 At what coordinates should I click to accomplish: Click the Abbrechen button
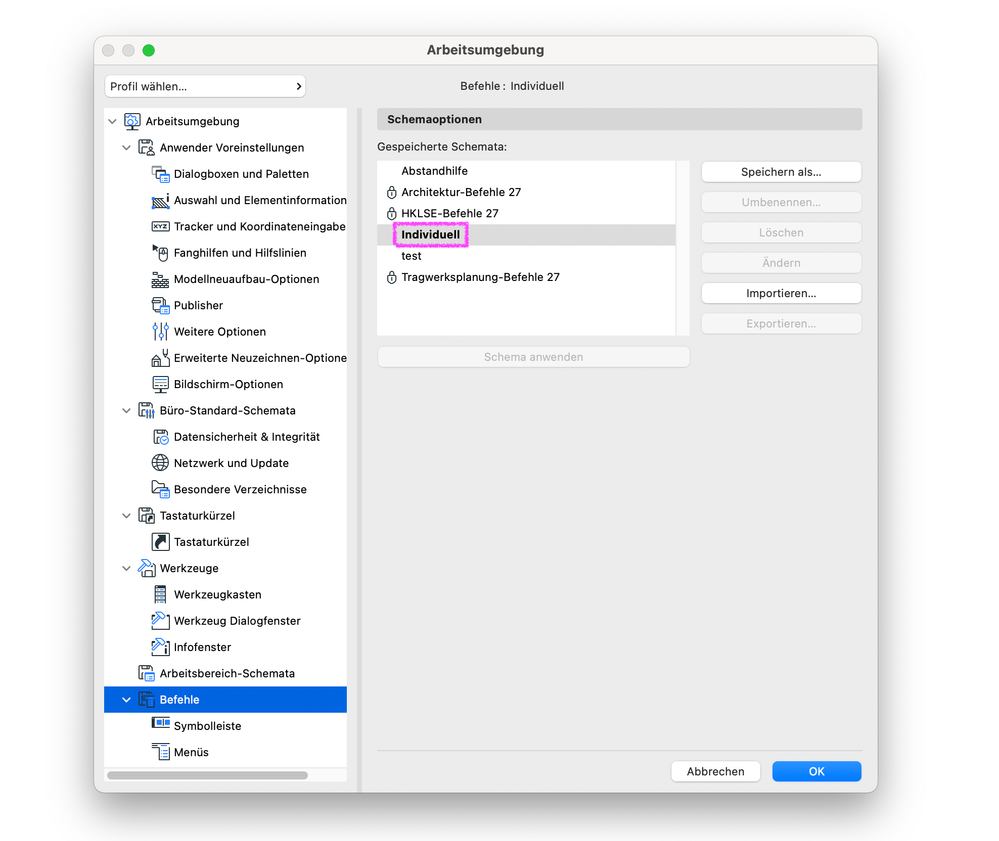click(715, 772)
